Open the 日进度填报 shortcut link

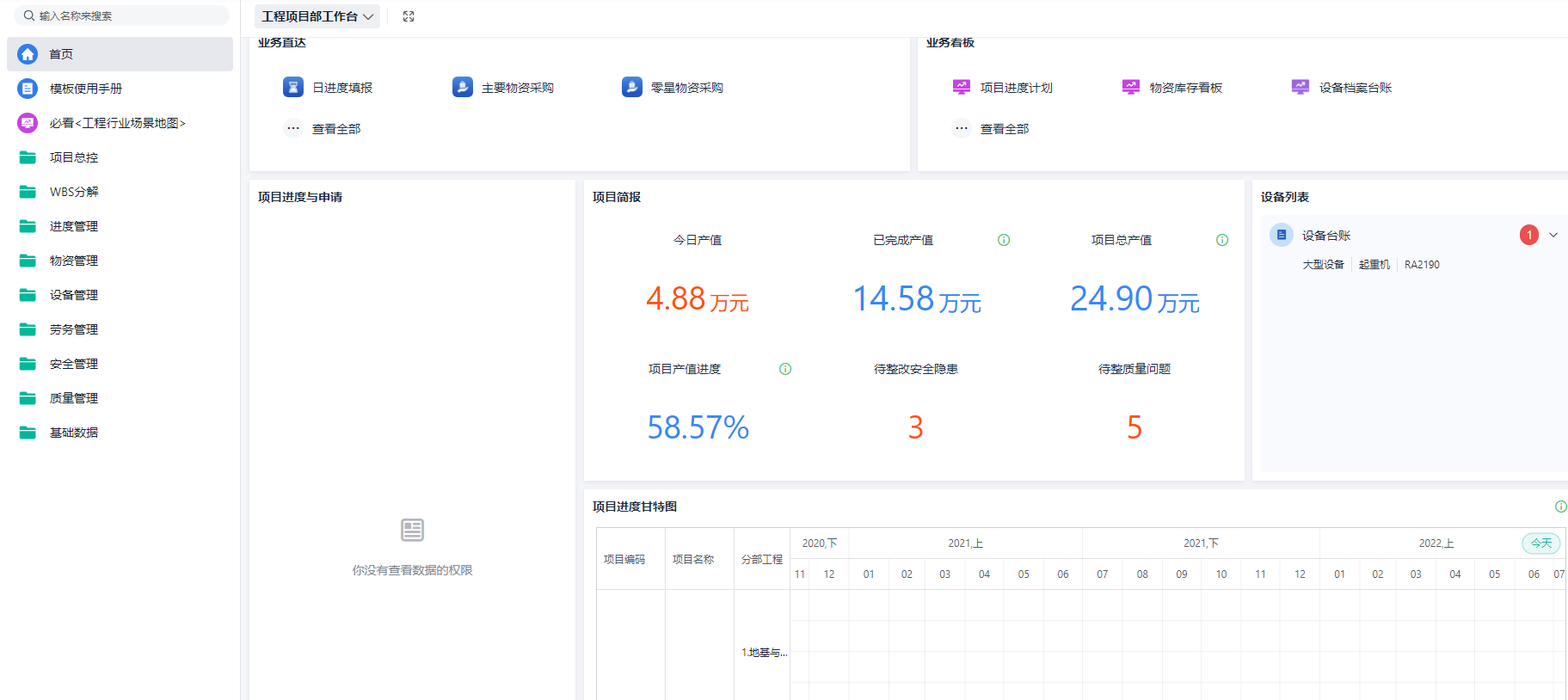pyautogui.click(x=342, y=88)
